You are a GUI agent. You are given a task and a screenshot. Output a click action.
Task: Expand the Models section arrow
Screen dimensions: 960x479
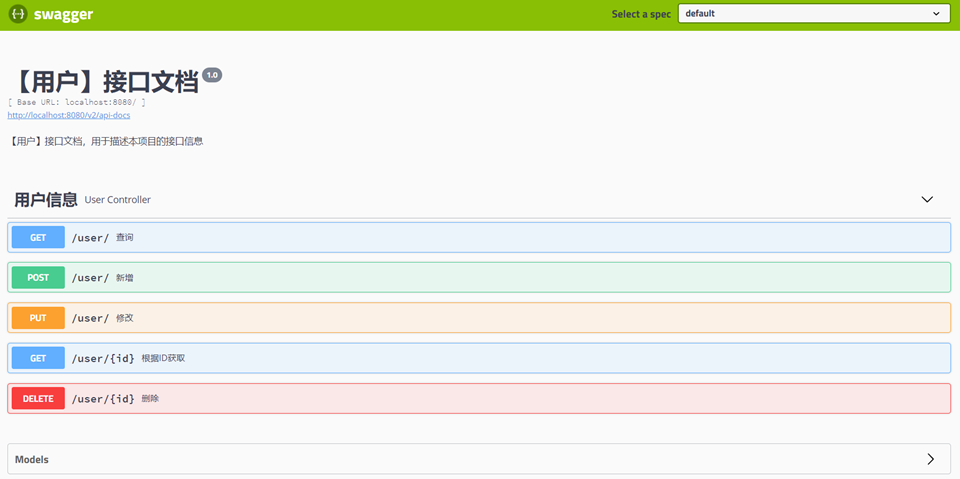(x=930, y=459)
